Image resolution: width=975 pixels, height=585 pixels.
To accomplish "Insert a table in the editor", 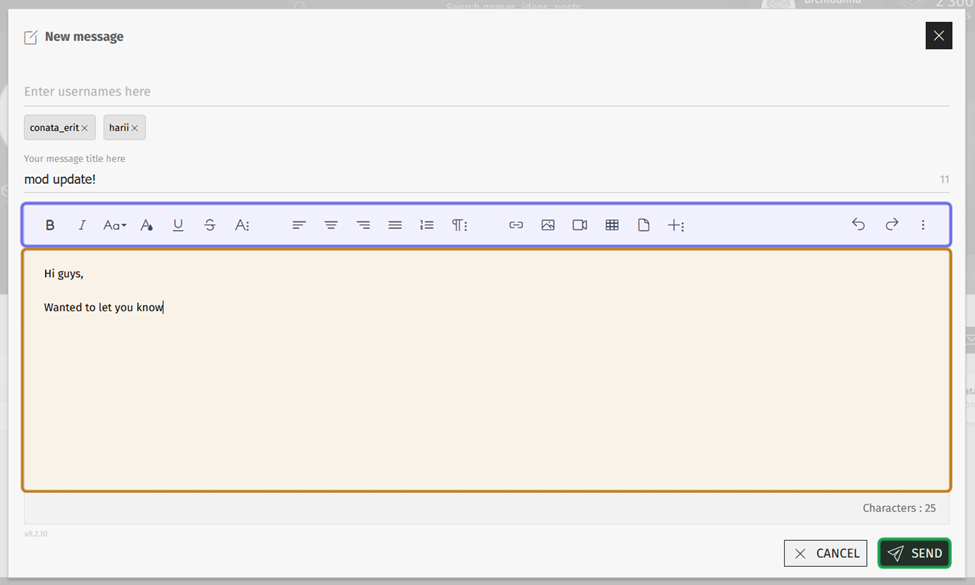I will 612,225.
